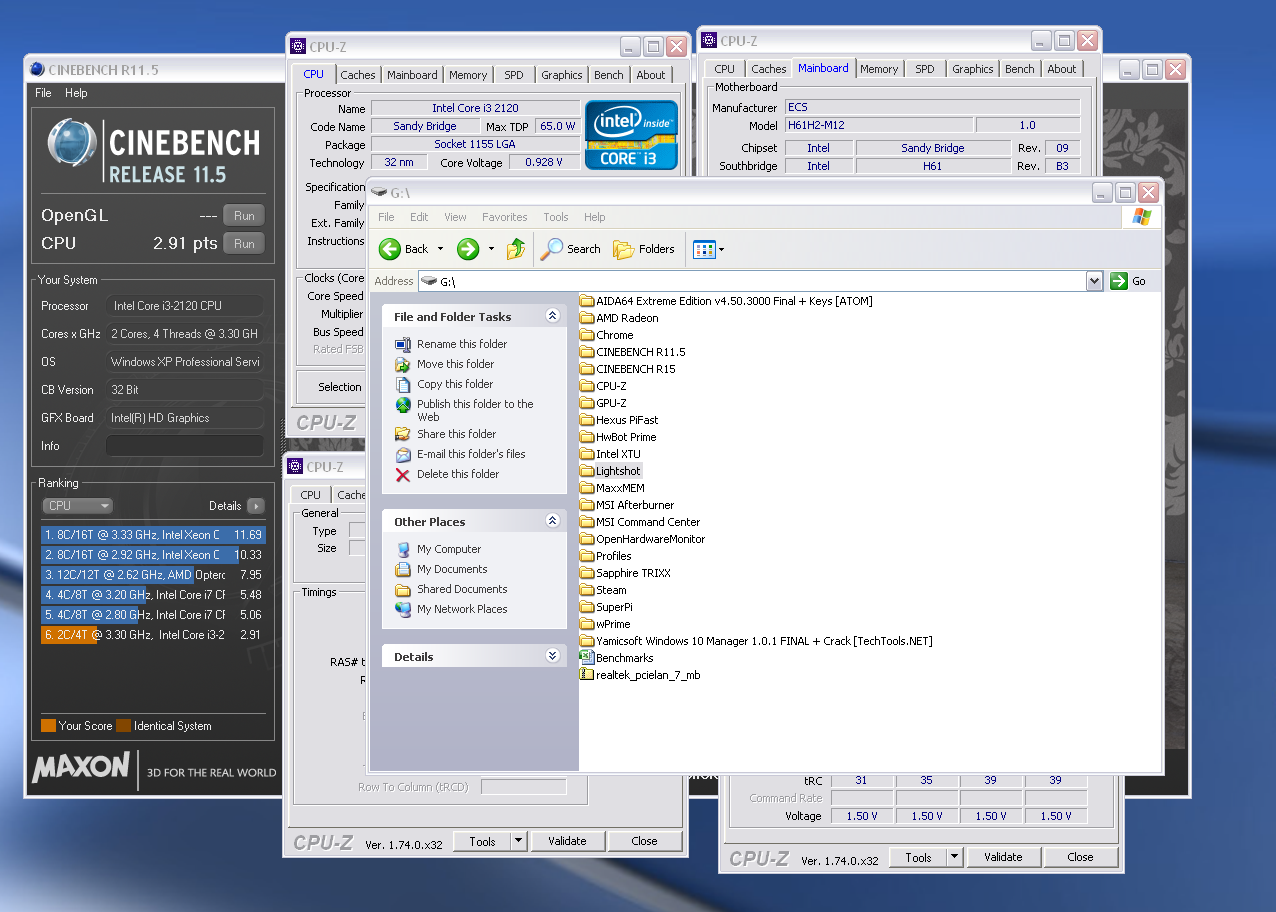Open File menu in Explorer
Viewport: 1276px width, 912px height.
click(x=386, y=217)
